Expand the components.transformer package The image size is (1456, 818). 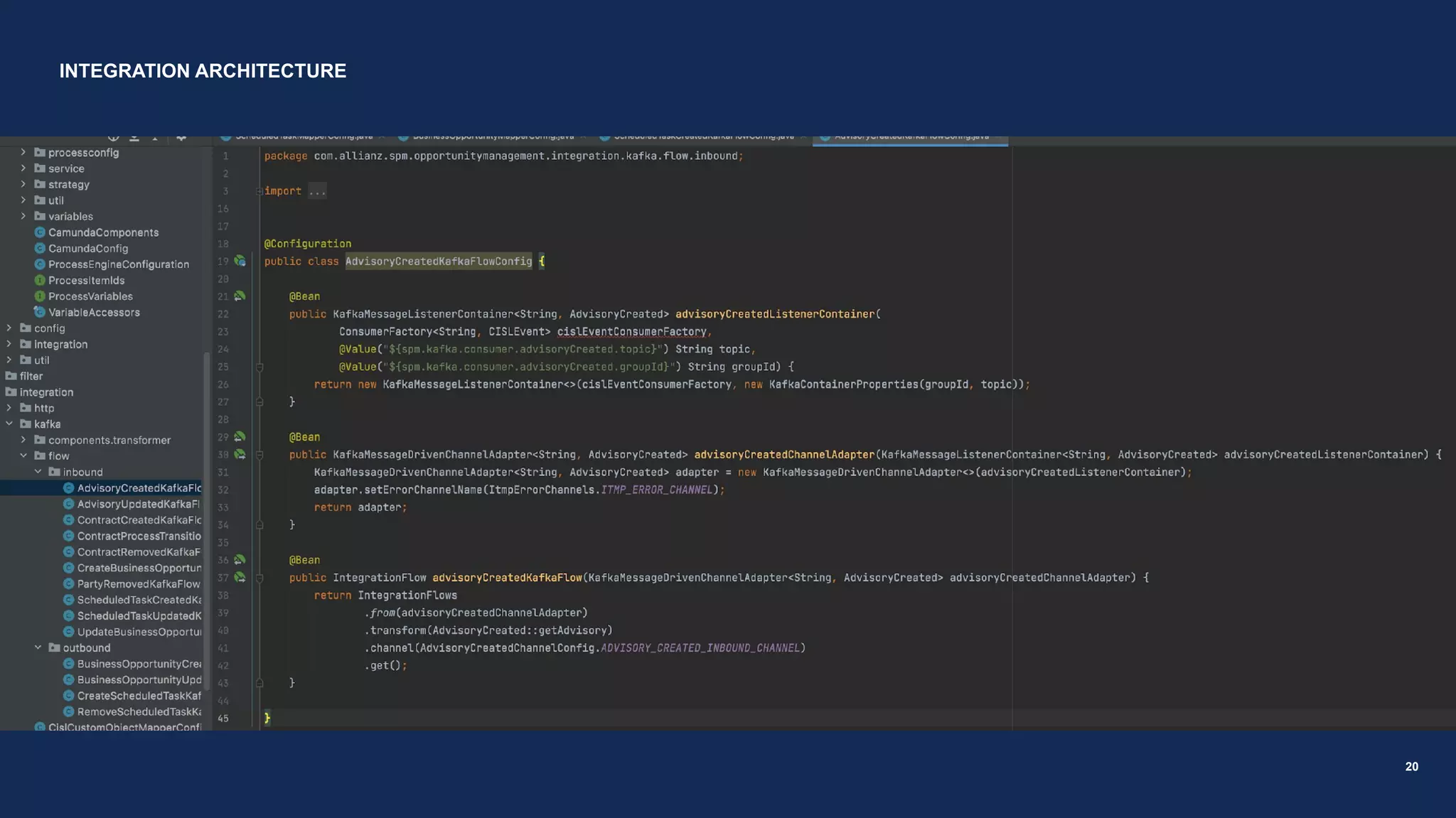(23, 440)
